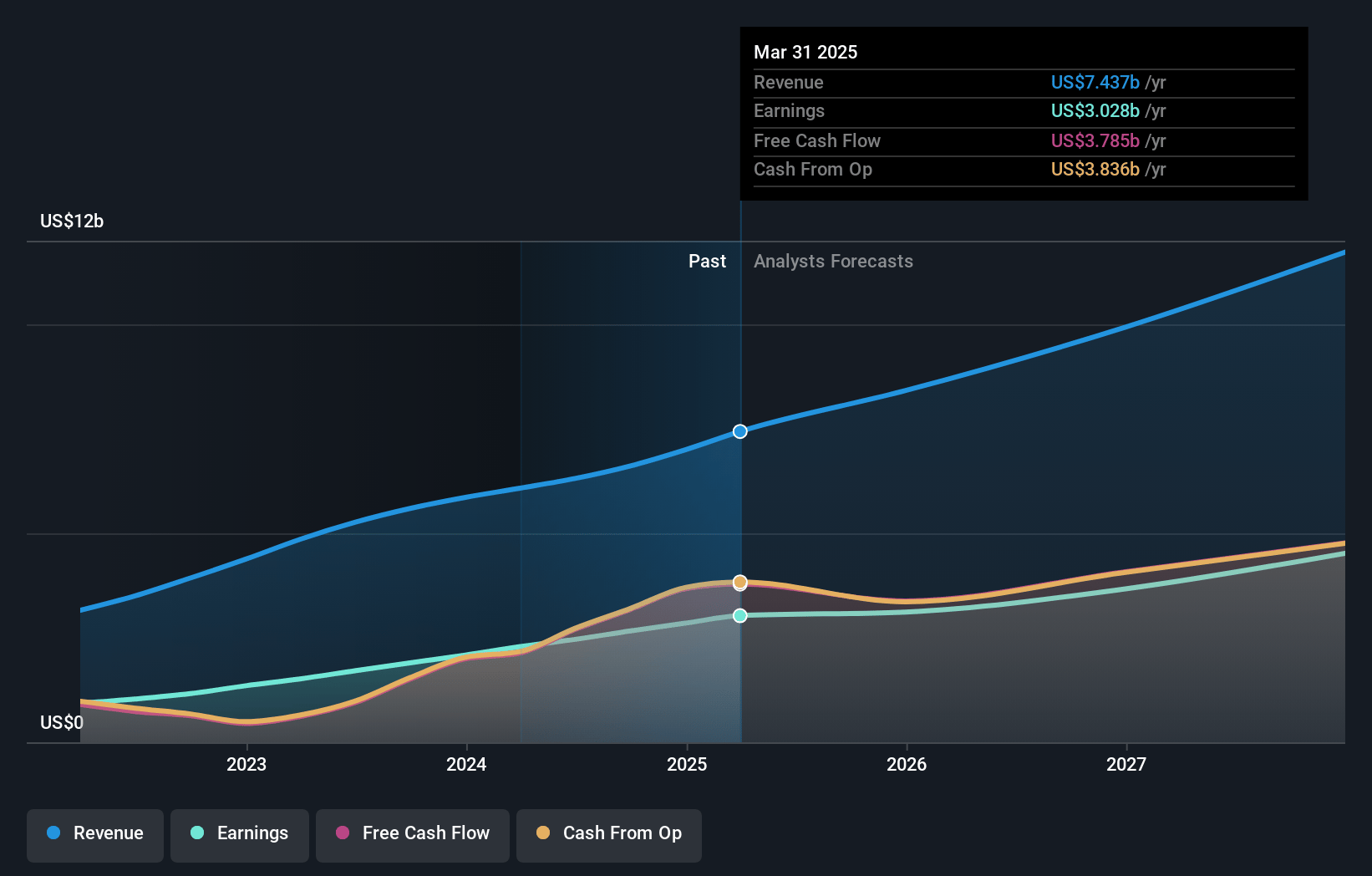Click the teal Earnings legend dot

coord(197,833)
